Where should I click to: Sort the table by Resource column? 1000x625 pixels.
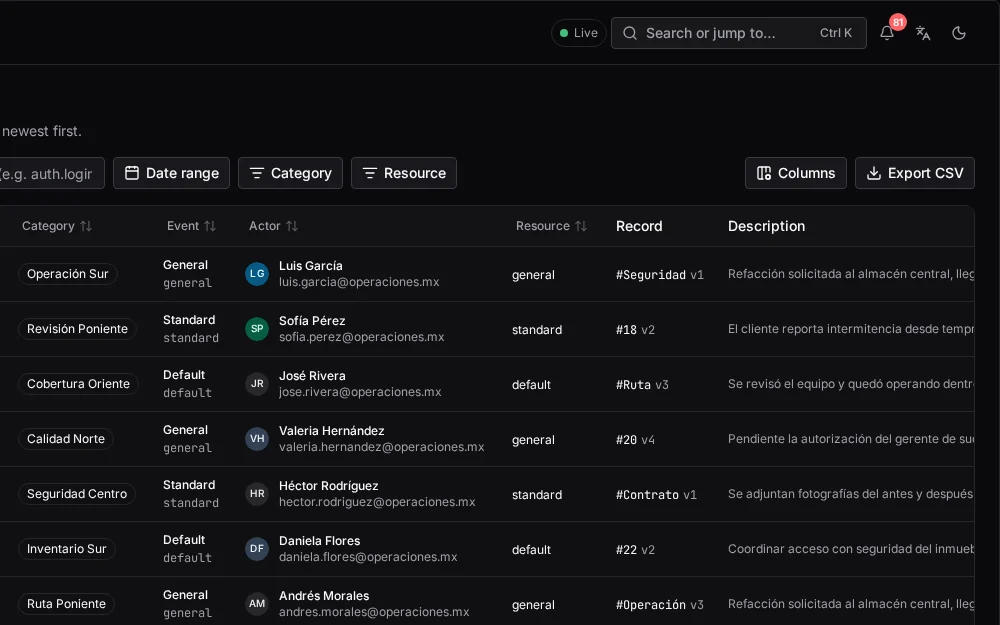click(551, 226)
